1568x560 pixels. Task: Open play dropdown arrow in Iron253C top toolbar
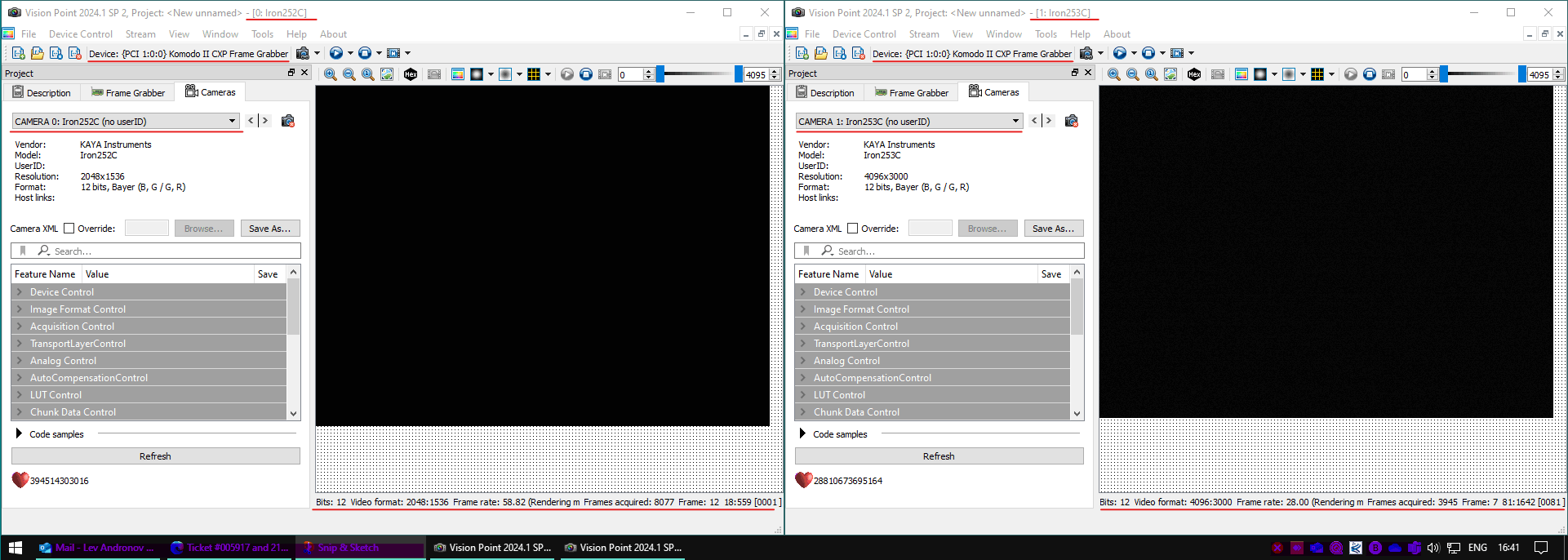tap(1134, 53)
